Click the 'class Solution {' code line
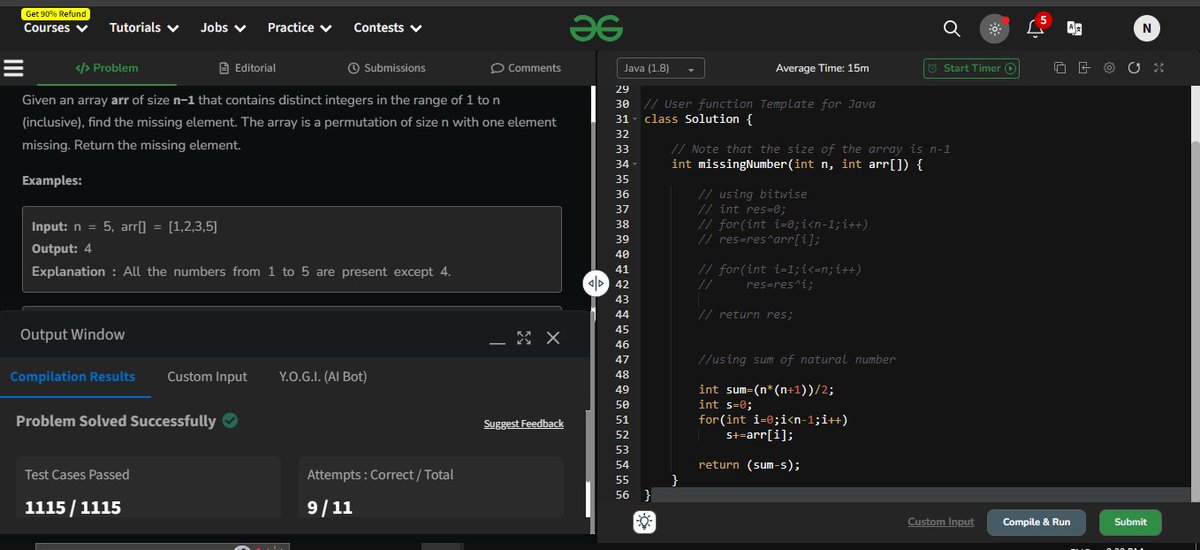 tap(698, 120)
